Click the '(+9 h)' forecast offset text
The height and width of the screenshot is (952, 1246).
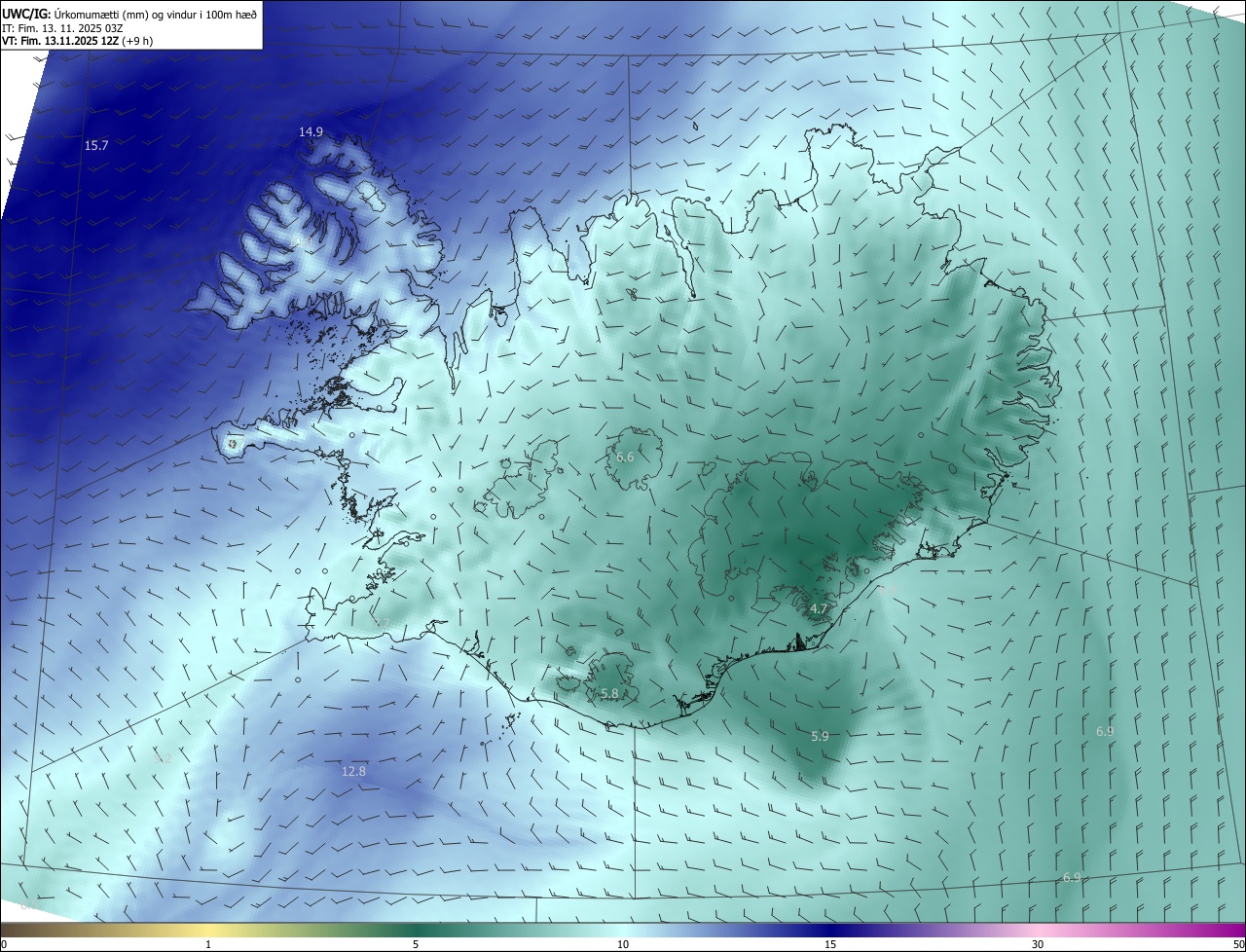(137, 41)
